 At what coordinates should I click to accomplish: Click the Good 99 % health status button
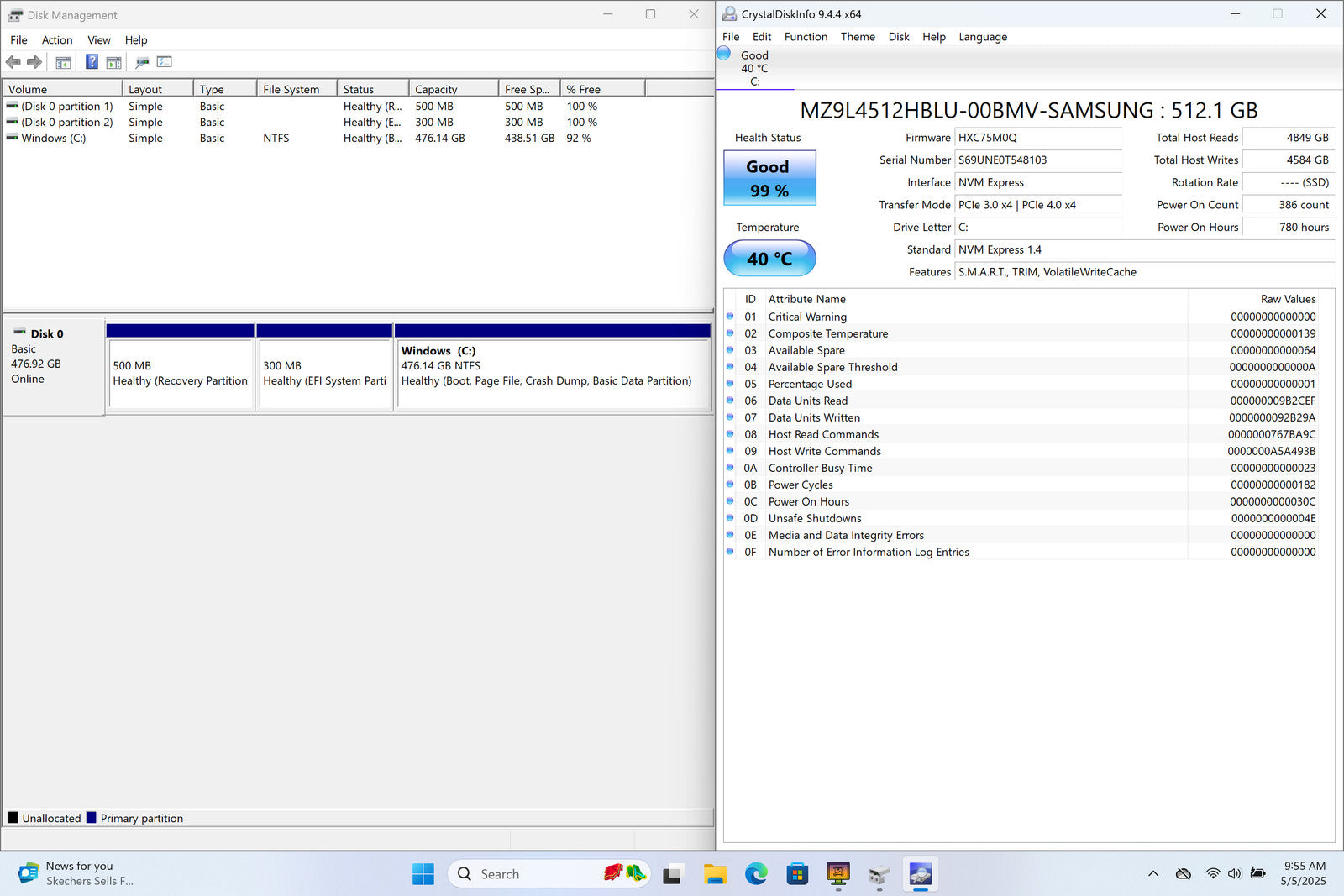(769, 178)
